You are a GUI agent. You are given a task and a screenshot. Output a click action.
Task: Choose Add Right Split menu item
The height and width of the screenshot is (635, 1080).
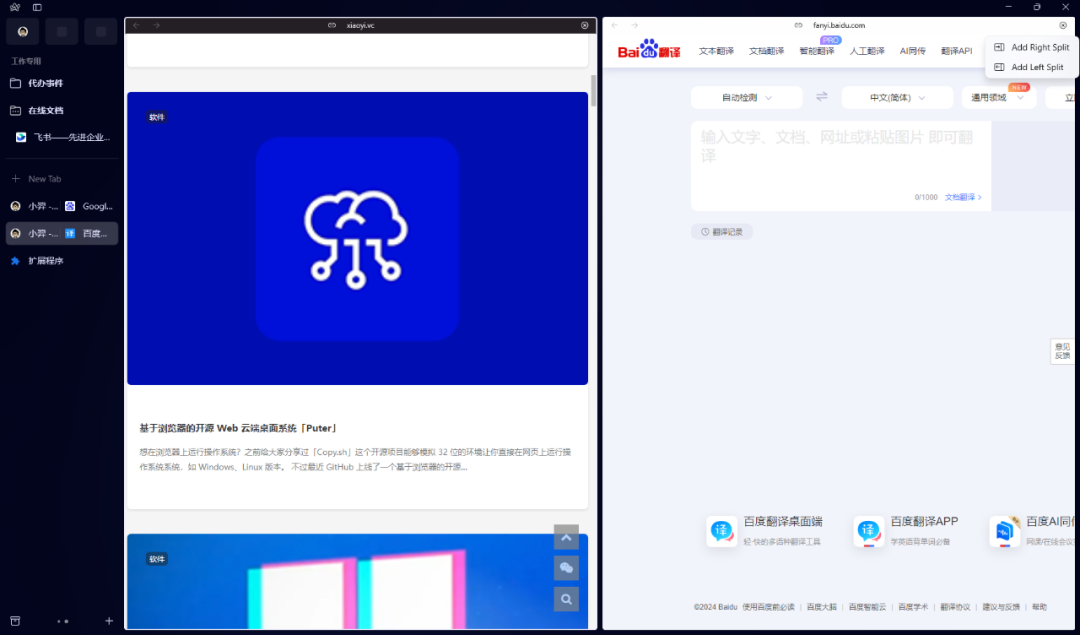pyautogui.click(x=1031, y=48)
